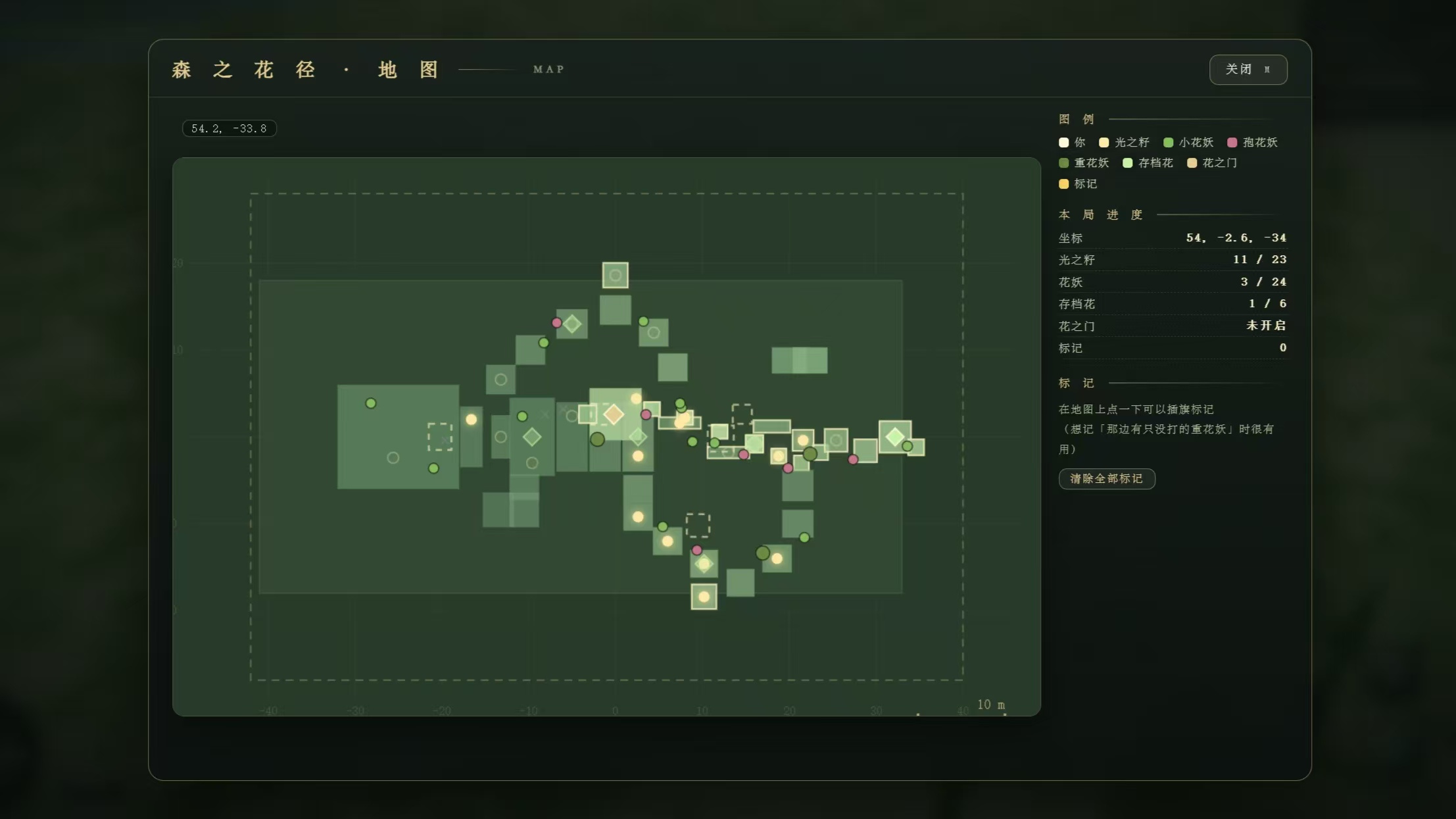Select the dashed square inside the large left room

[x=440, y=437]
